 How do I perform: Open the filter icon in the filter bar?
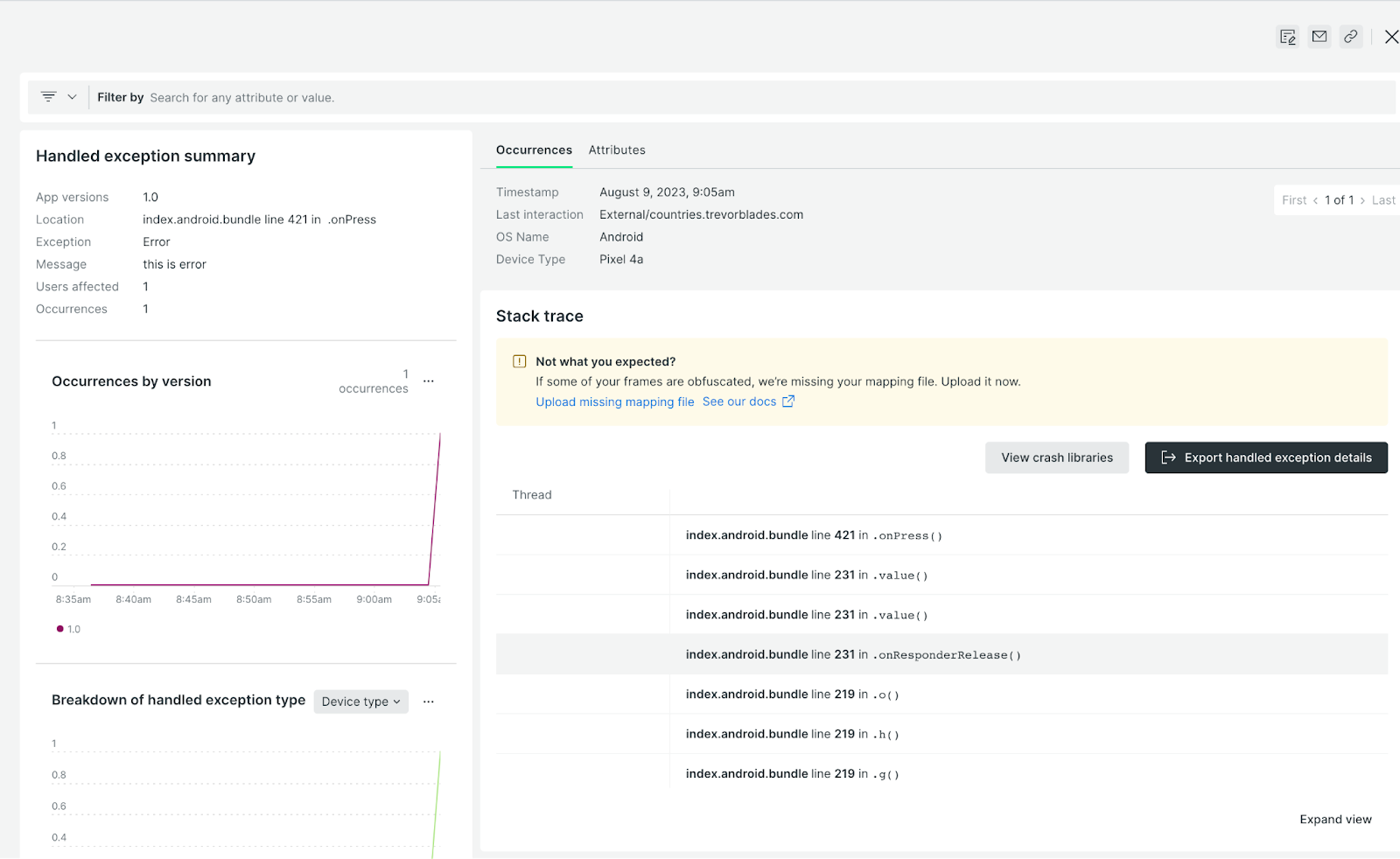click(x=50, y=96)
